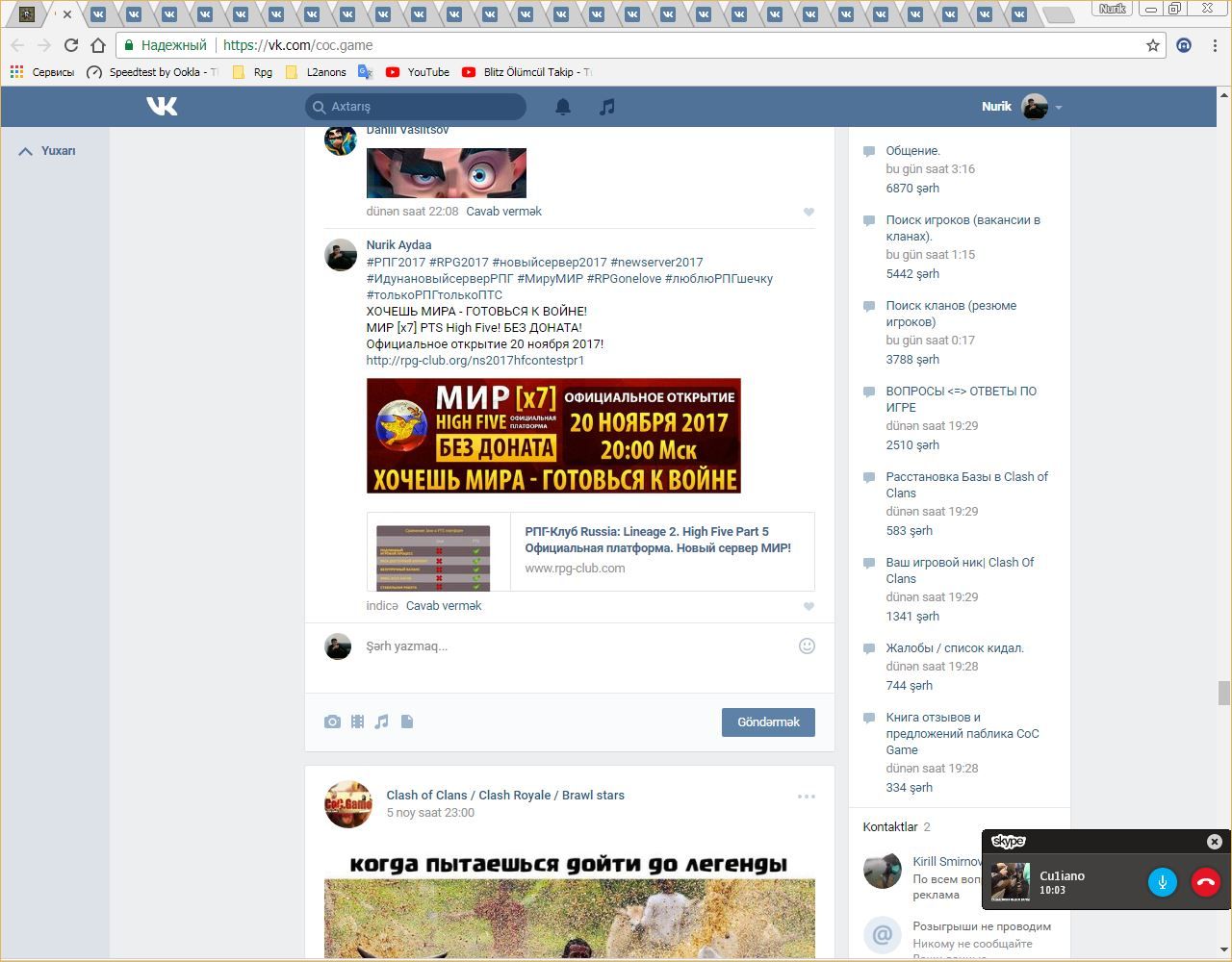The image size is (1232, 962).
Task: Open the Speedtest by Ookla bookmark
Action: (x=152, y=72)
